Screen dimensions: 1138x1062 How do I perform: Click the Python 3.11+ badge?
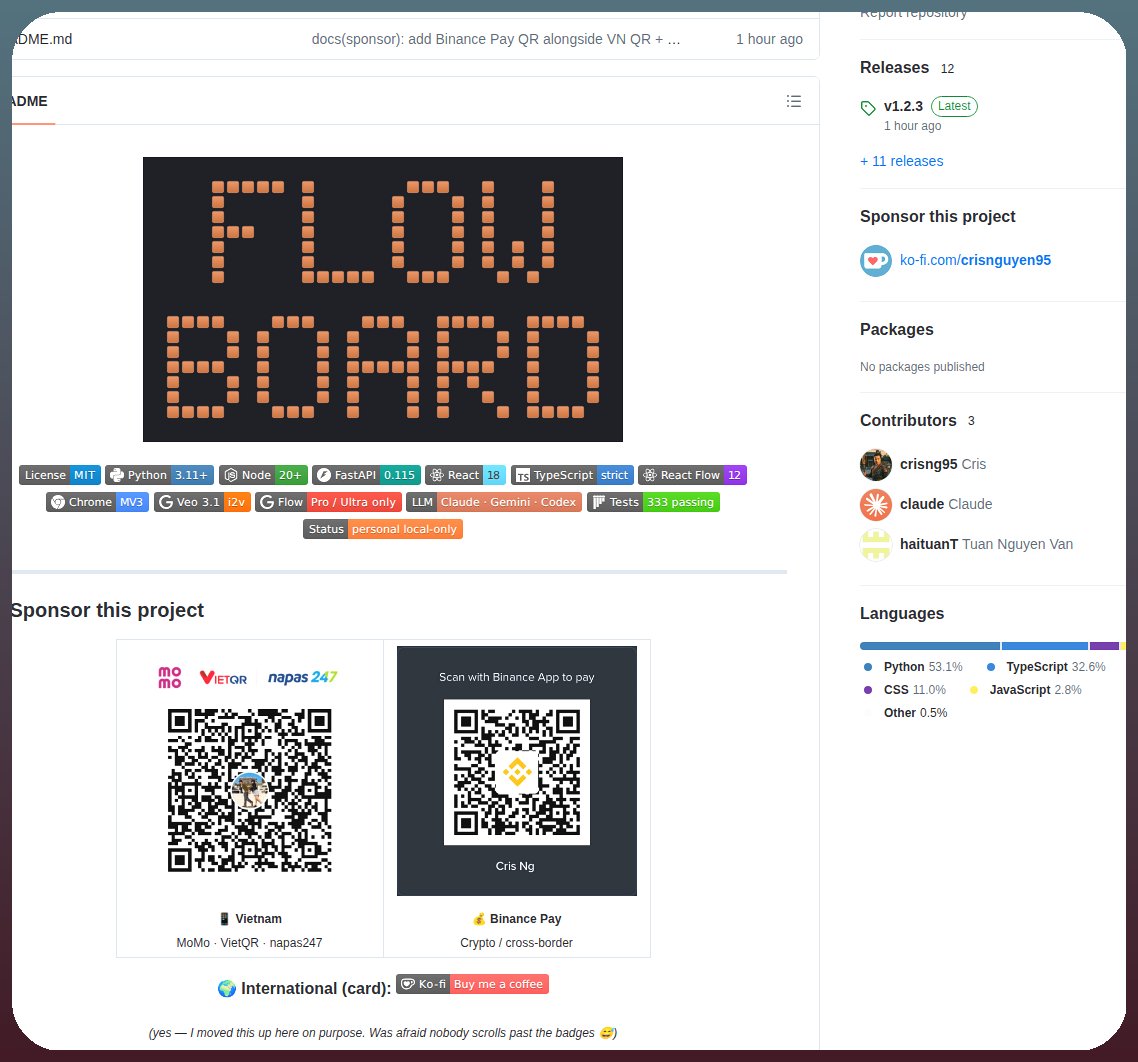[160, 475]
